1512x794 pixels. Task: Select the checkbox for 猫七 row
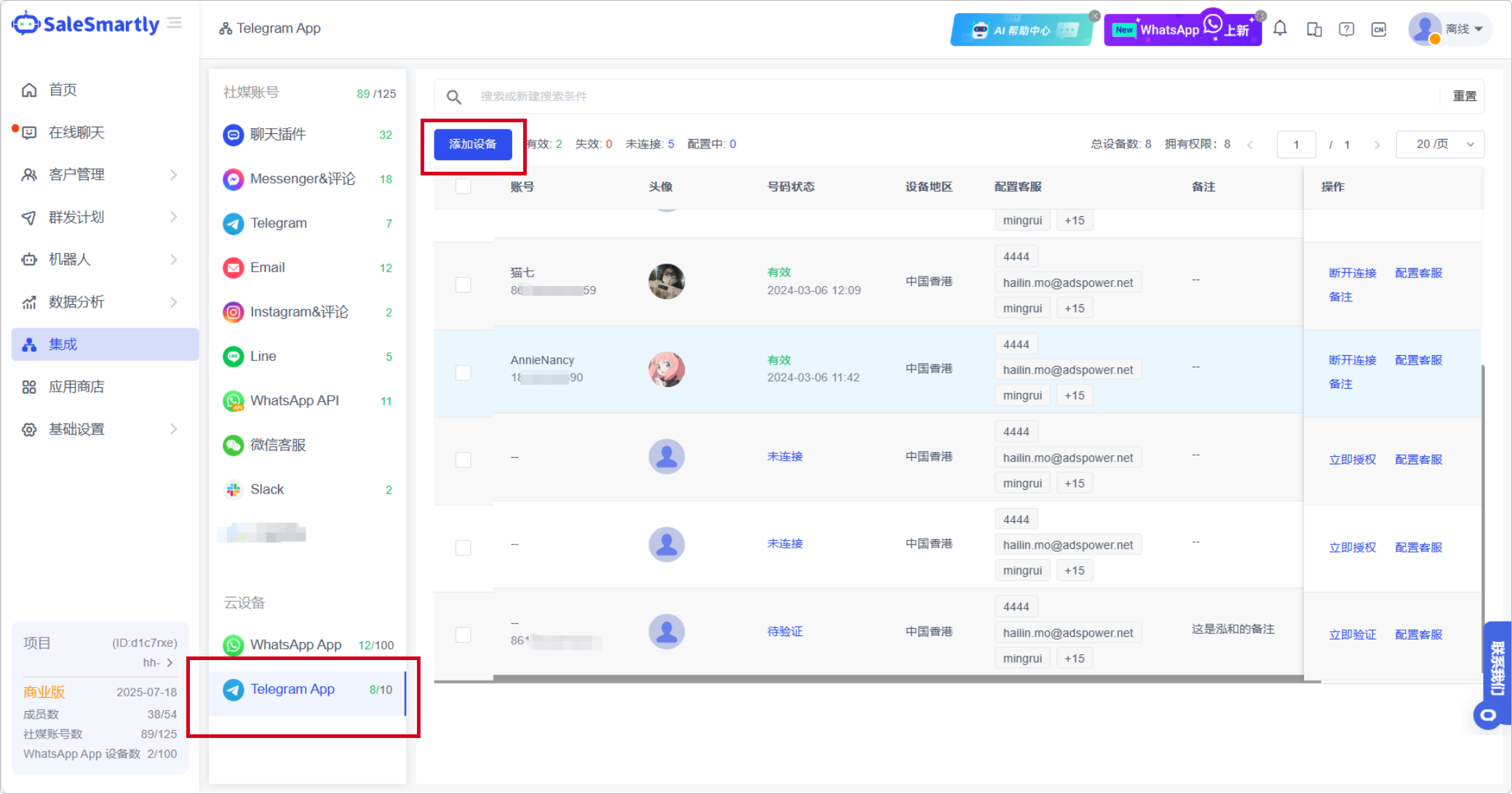[463, 285]
